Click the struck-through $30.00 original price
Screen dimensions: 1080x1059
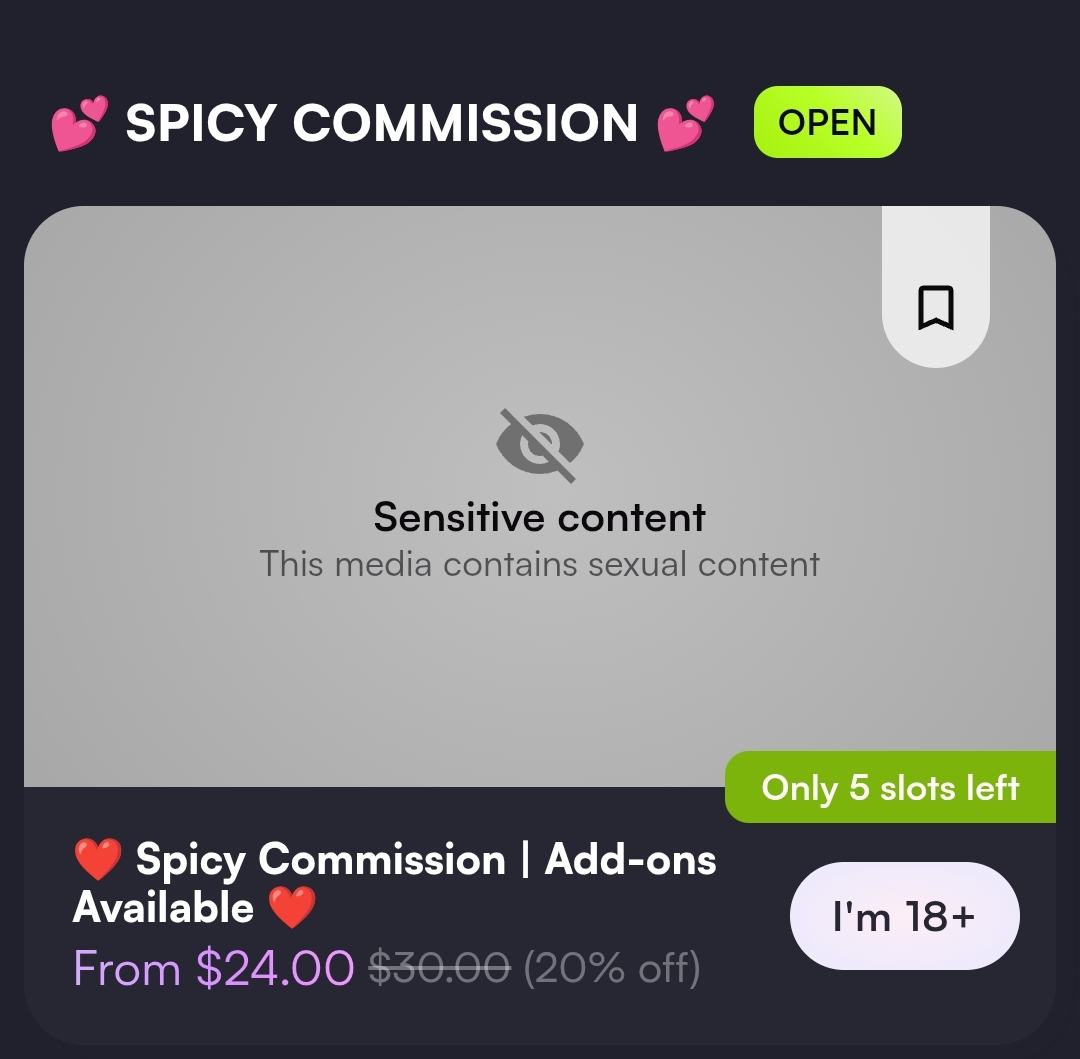coord(439,967)
